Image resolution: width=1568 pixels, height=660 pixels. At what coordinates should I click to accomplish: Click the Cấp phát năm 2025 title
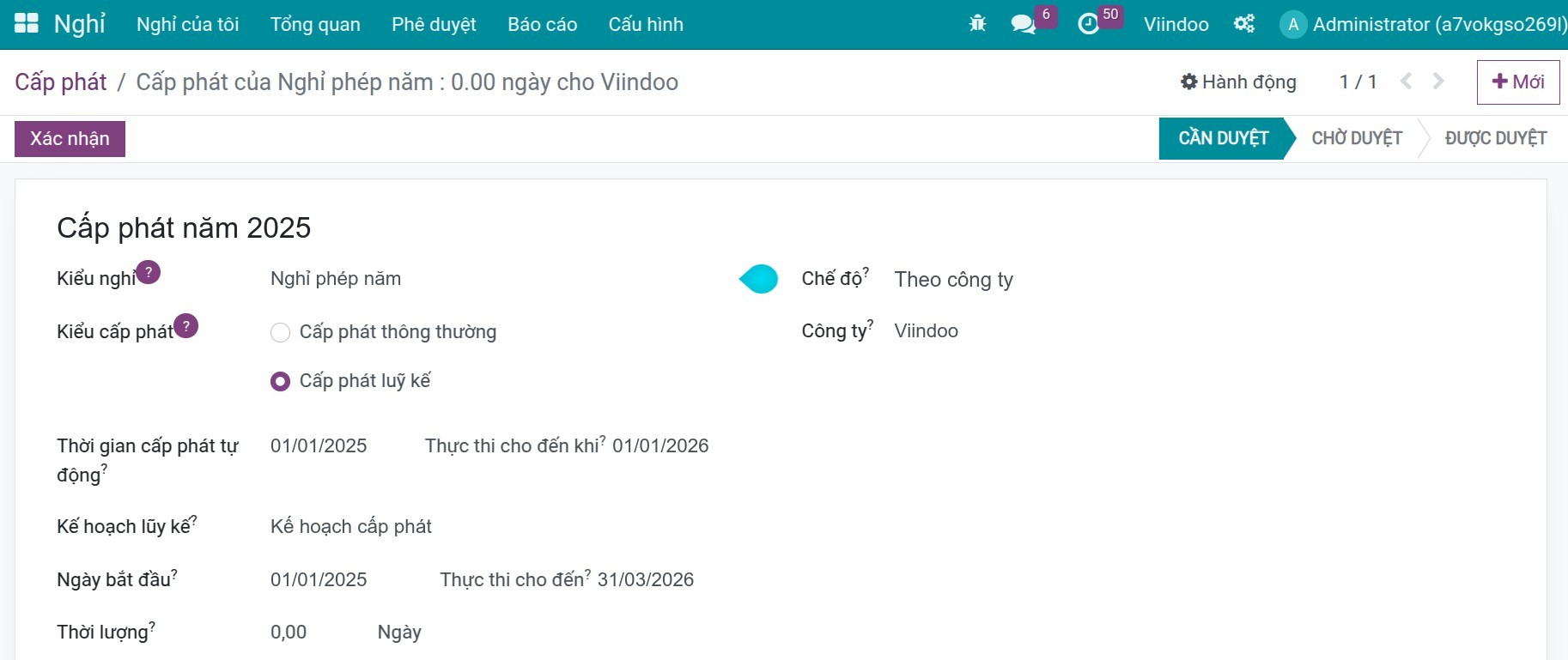coord(184,227)
